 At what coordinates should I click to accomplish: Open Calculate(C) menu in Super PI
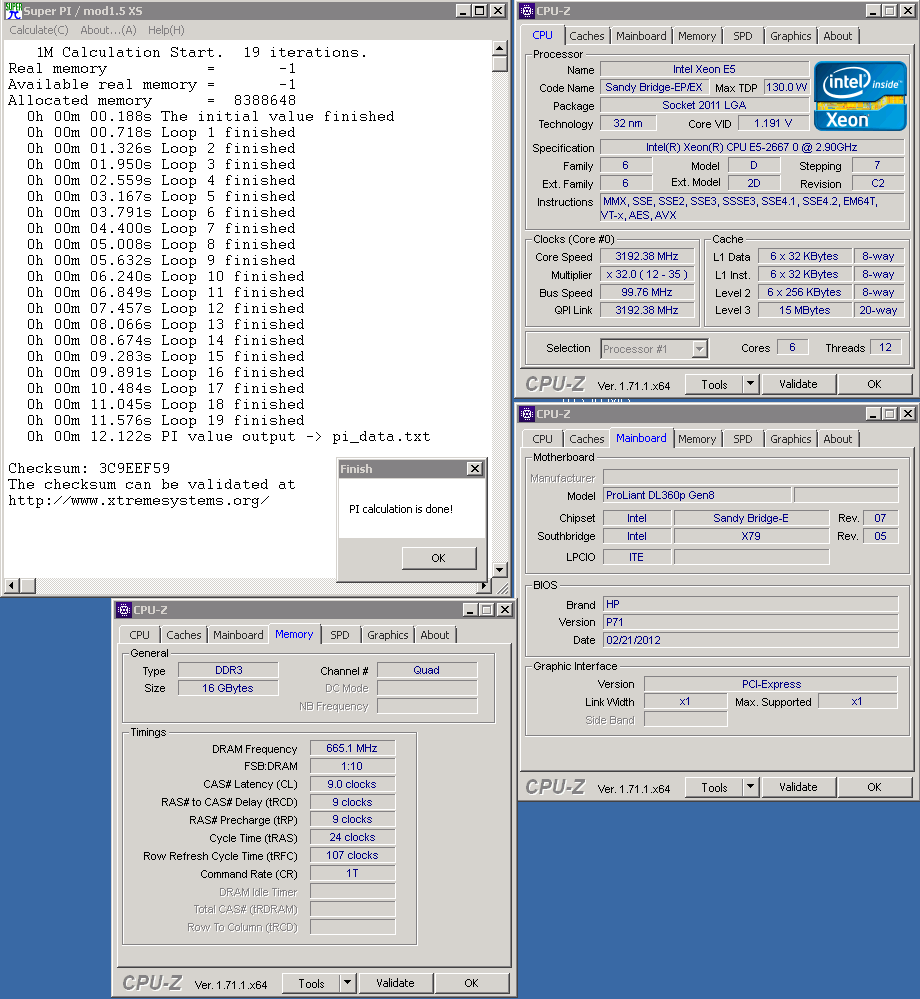(39, 30)
